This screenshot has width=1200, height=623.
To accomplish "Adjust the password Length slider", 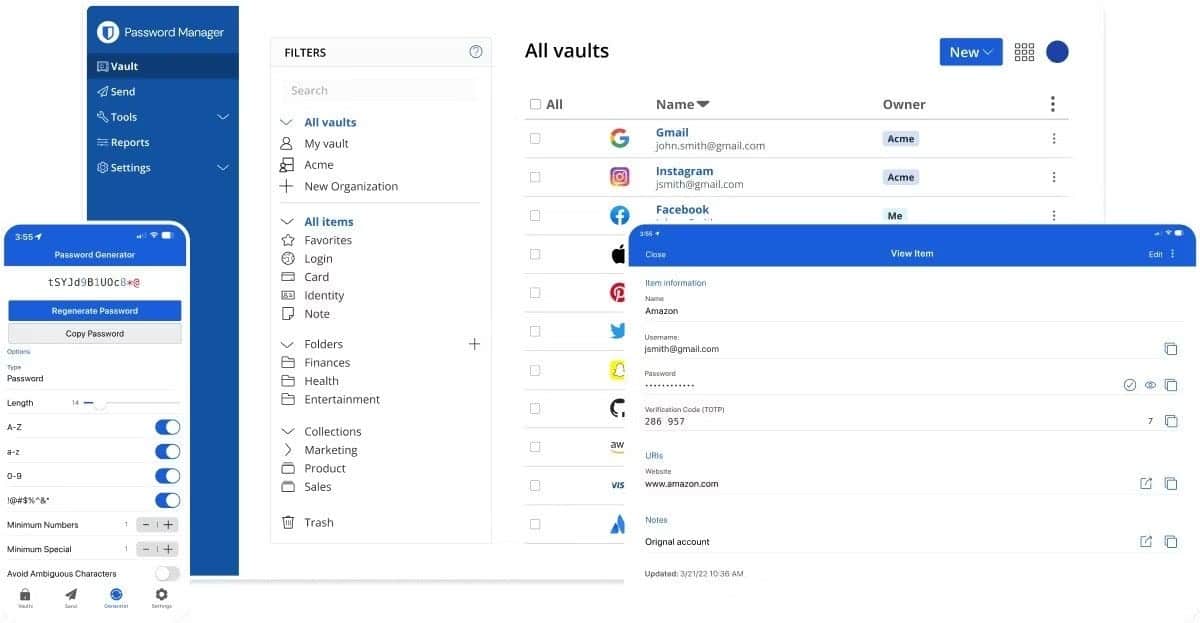I will [100, 403].
